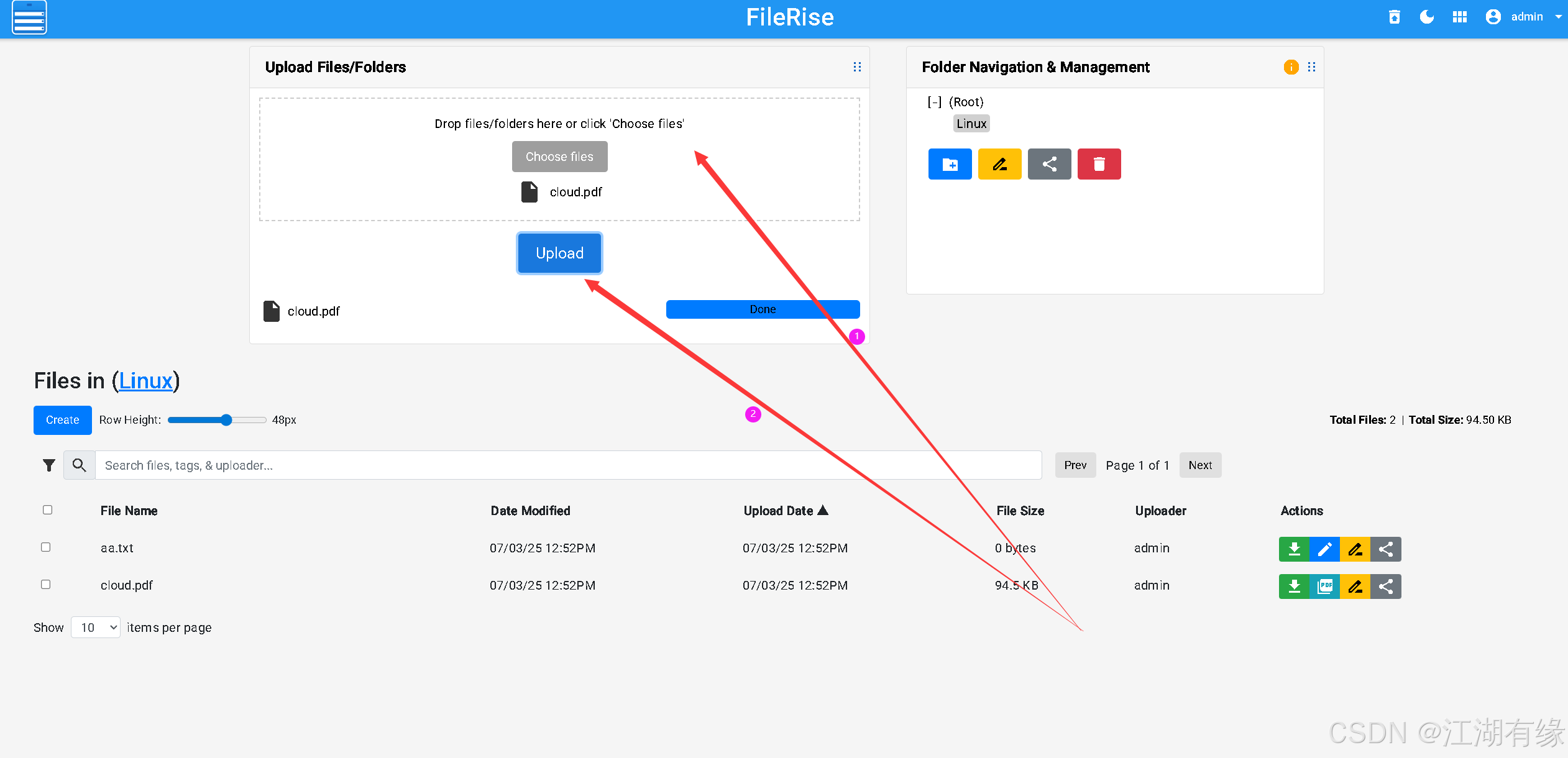
Task: Click the red delete folder button
Action: click(1099, 164)
